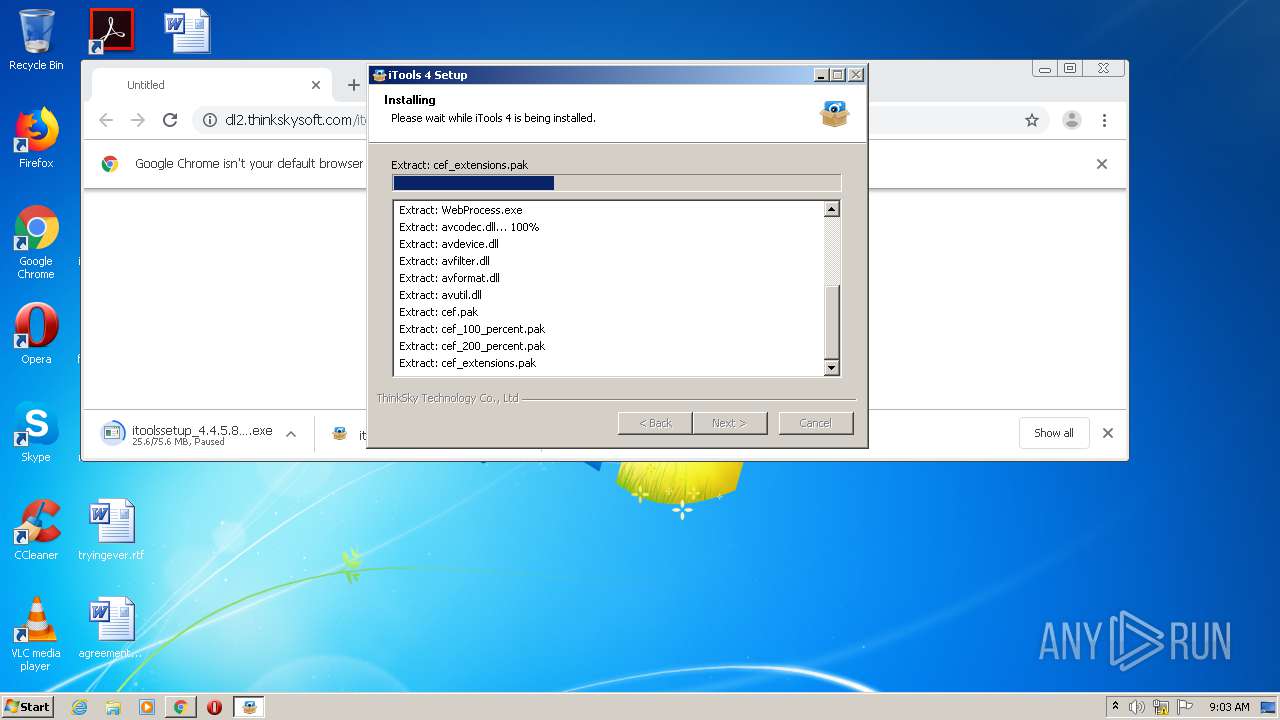1280x720 pixels.
Task: Open the Adobe Acrobat desktop shortcut
Action: point(111,31)
